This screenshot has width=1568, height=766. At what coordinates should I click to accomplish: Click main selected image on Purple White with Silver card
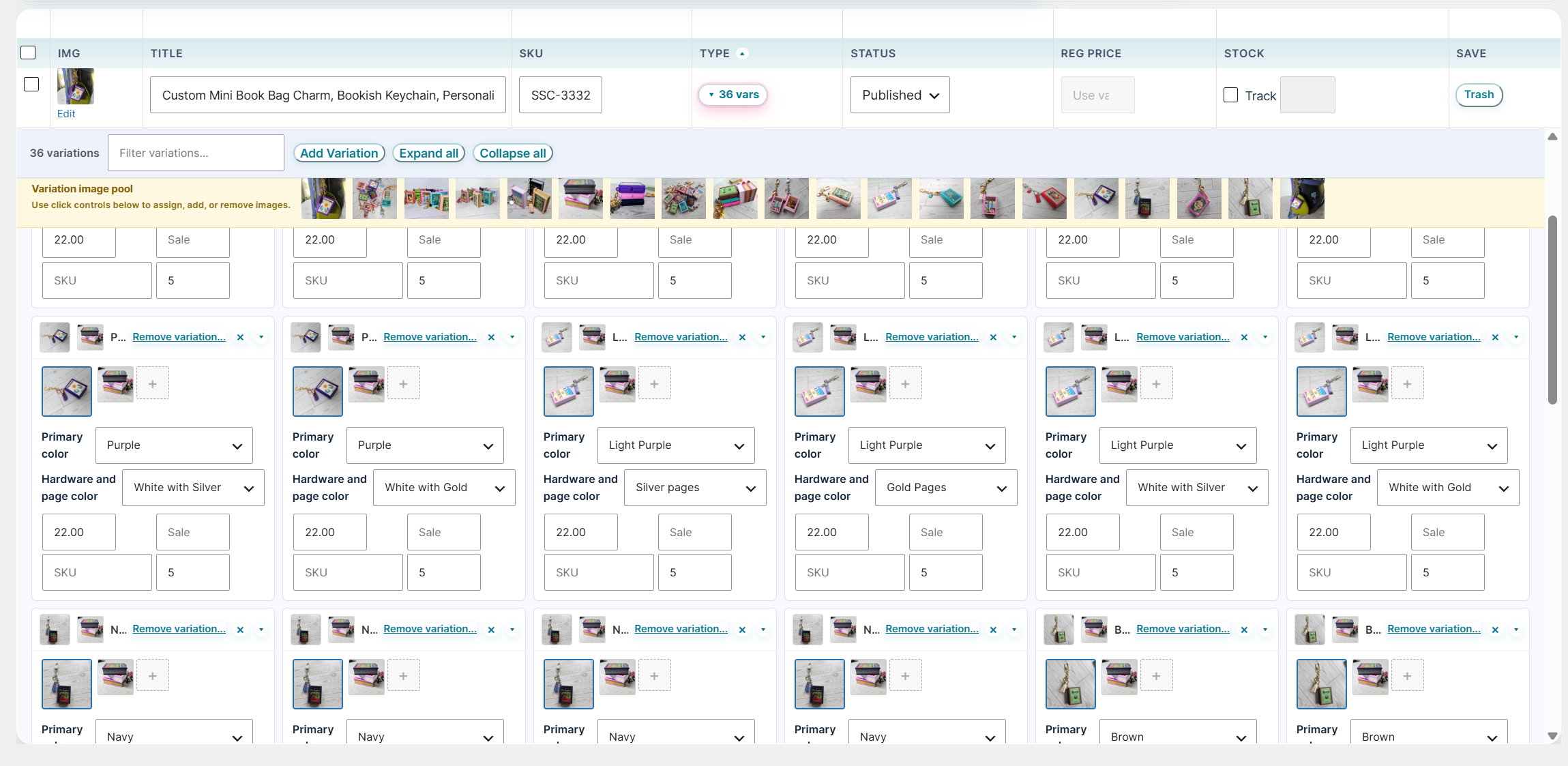coord(67,392)
